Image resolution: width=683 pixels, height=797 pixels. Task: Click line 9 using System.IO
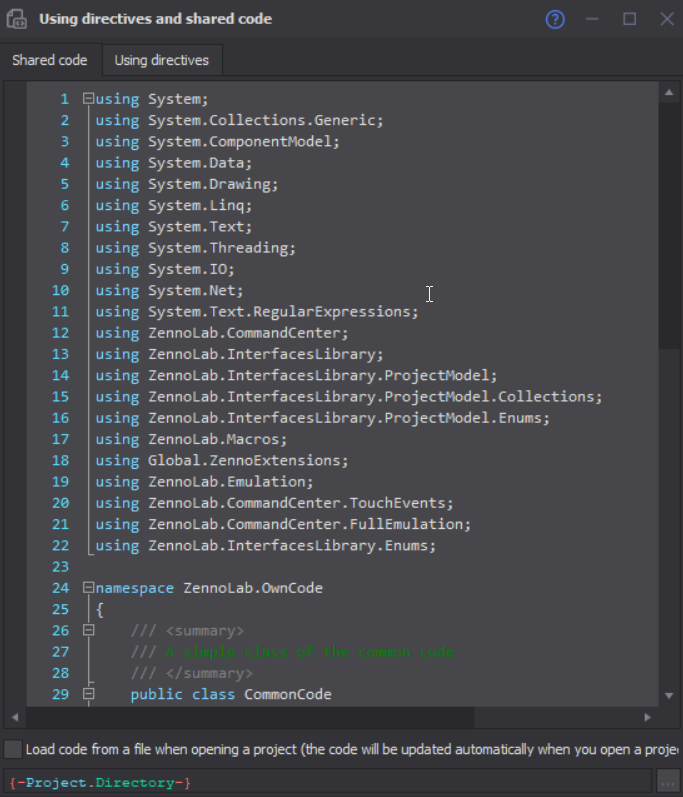pos(165,269)
